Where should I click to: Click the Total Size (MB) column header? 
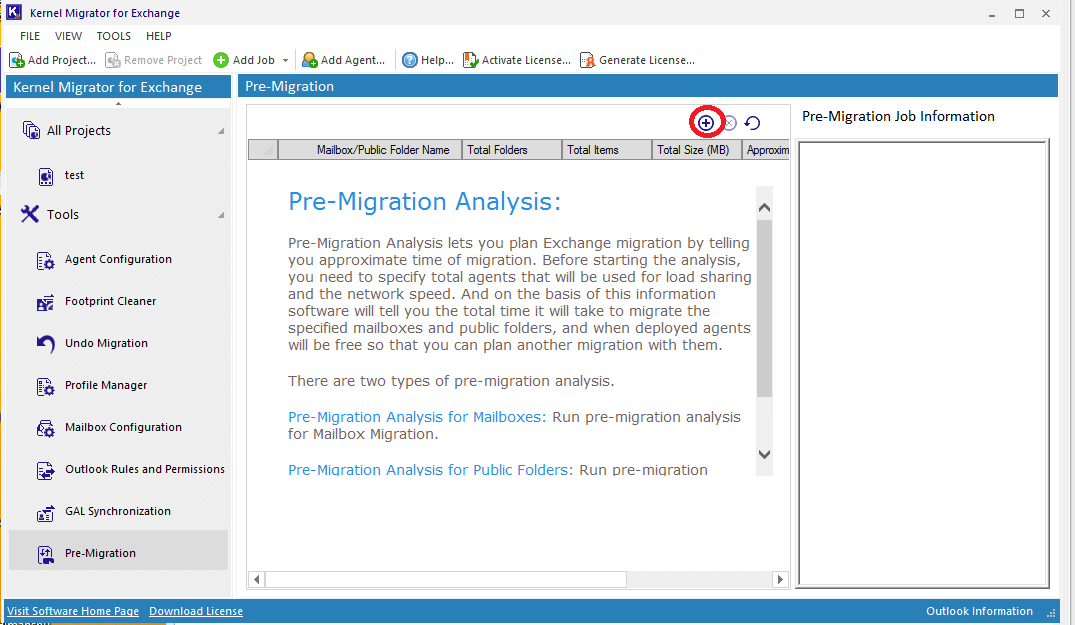[x=697, y=149]
